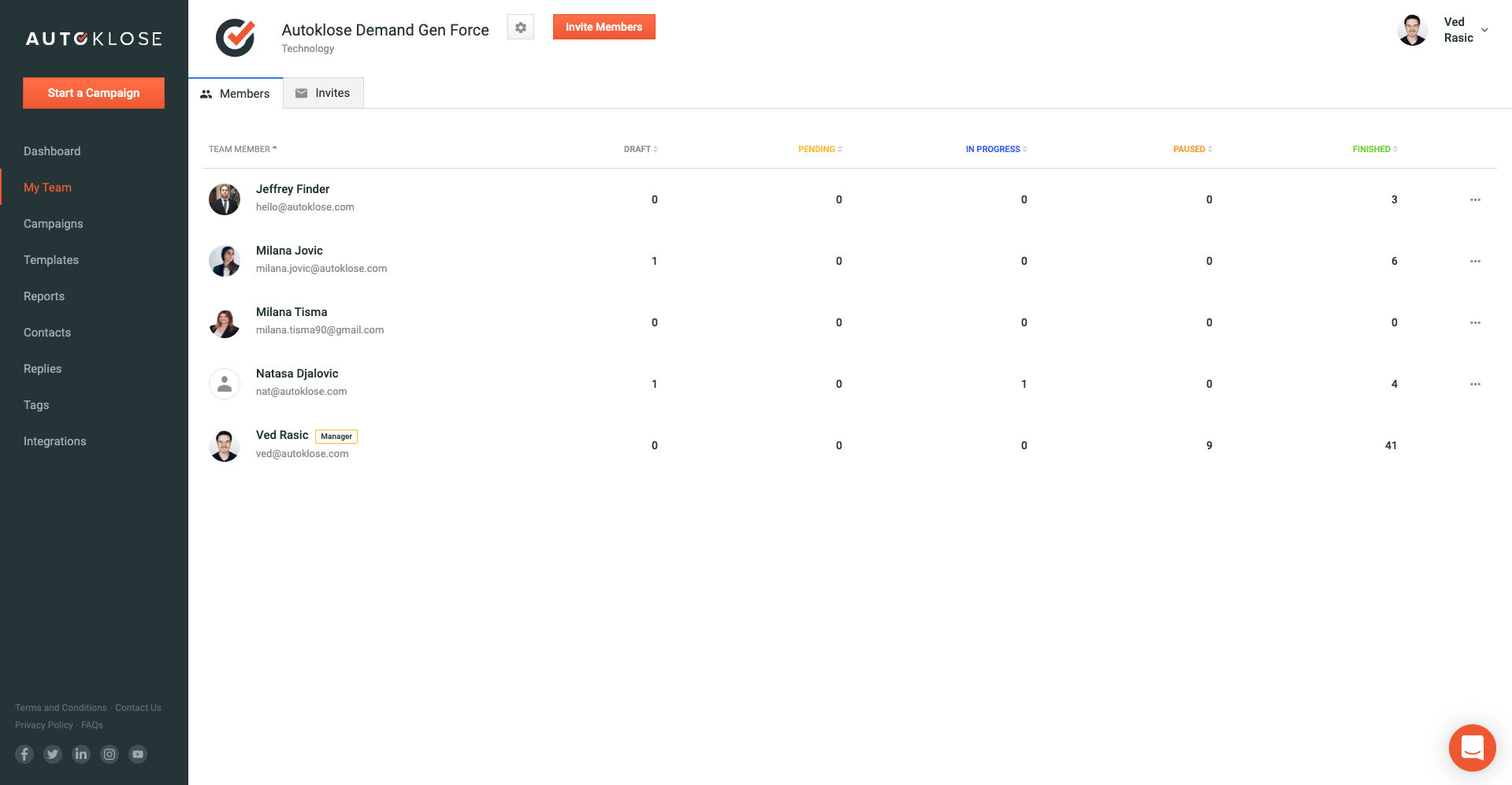The image size is (1512, 785).
Task: Click the Autoklose Demand Gen Force title
Action: (385, 30)
